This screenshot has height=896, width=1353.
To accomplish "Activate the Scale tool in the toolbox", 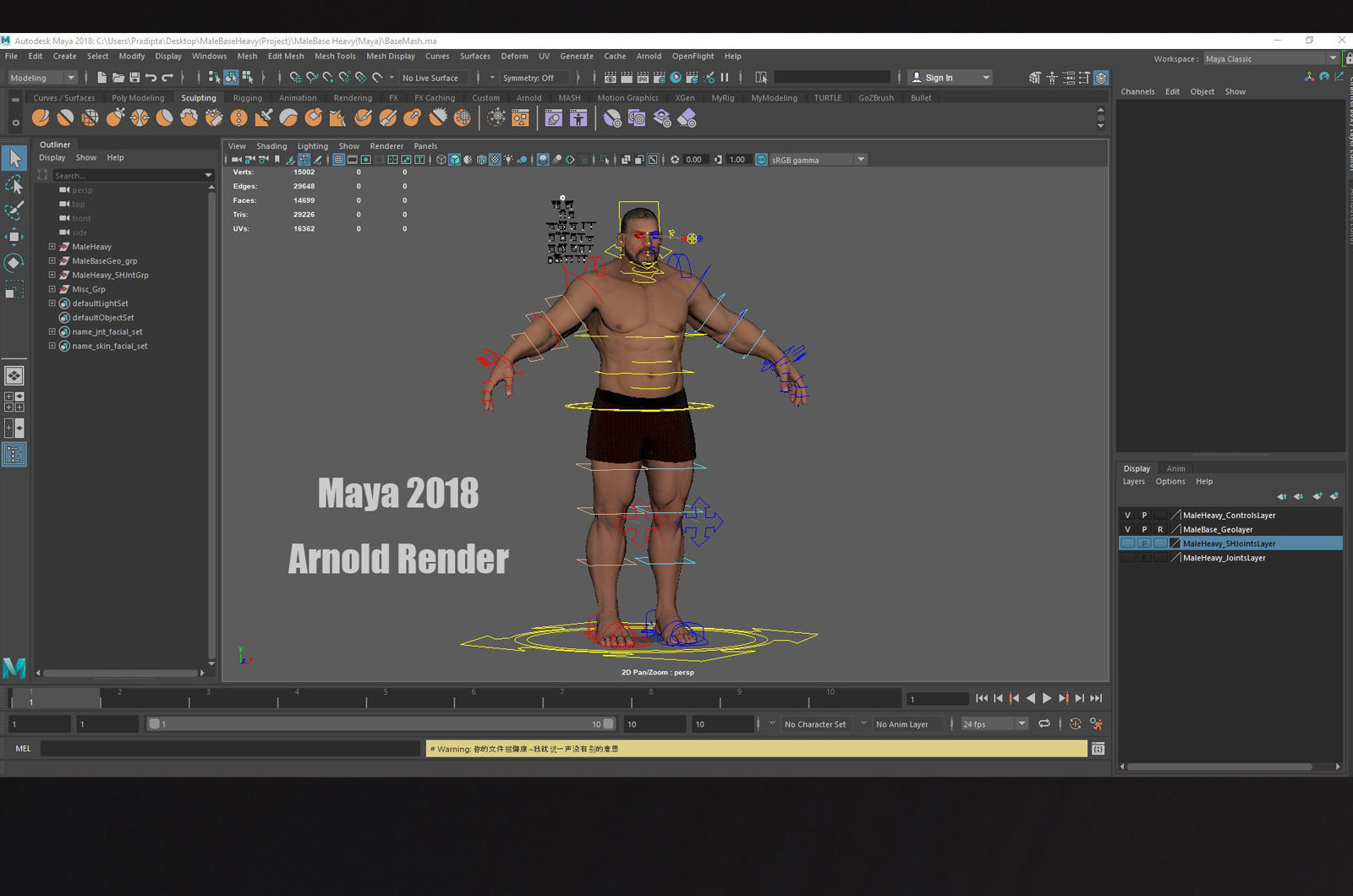I will (x=14, y=289).
